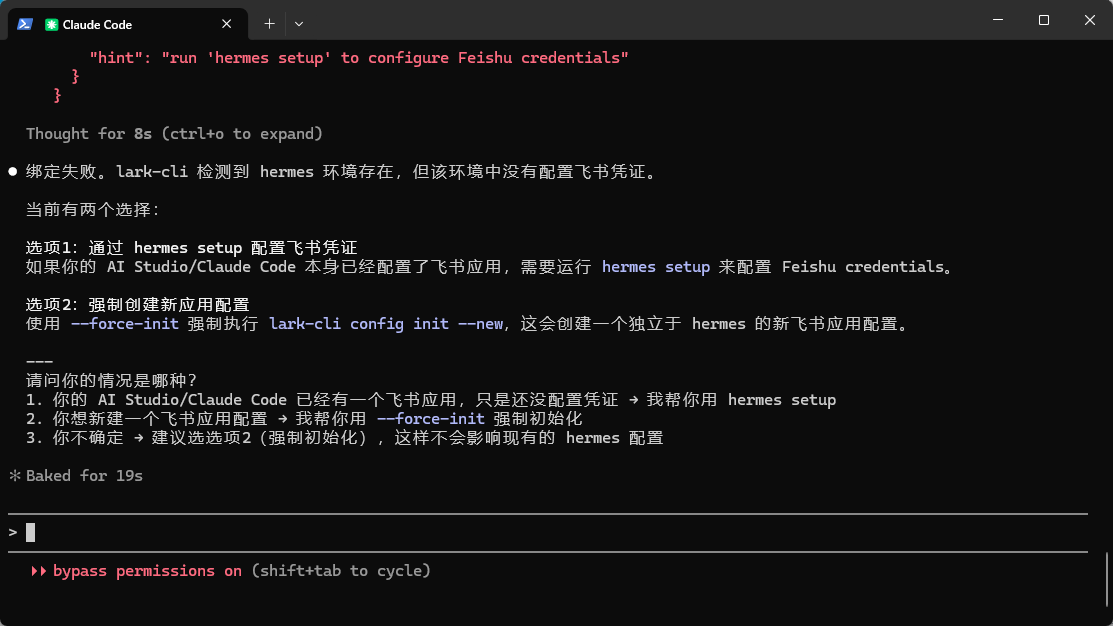Click the red hint line about hermes setup

(x=358, y=58)
